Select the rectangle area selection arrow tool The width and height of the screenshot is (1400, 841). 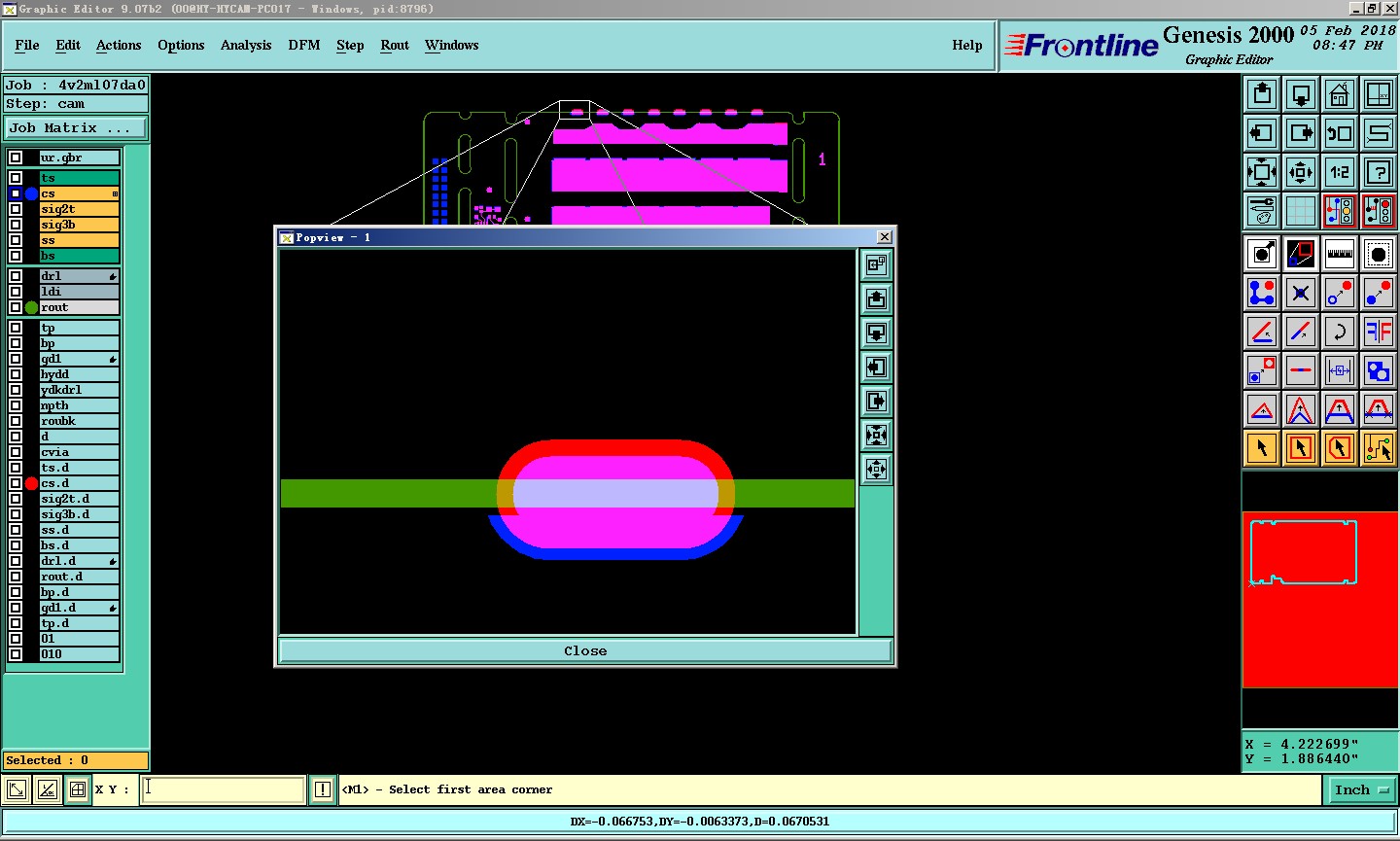[1301, 448]
